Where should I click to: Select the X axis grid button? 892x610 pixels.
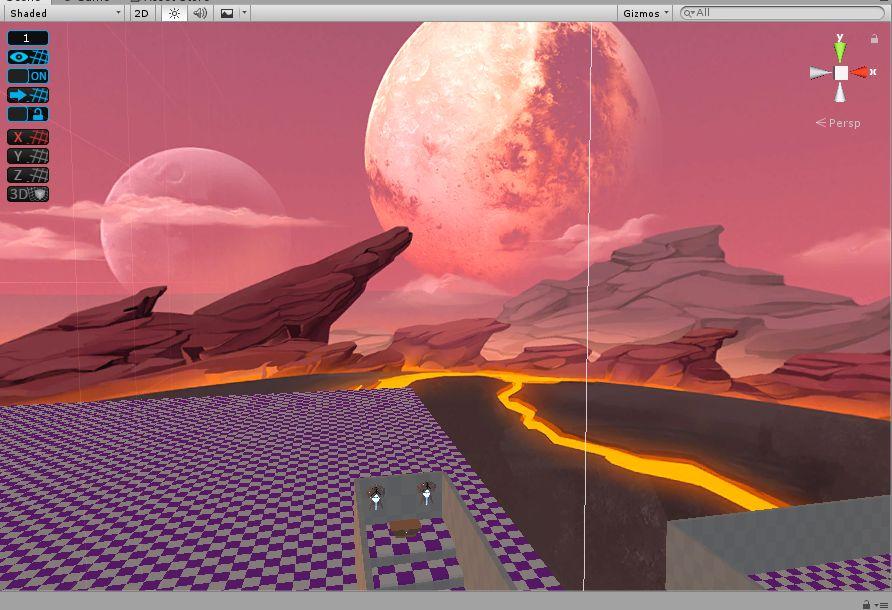tap(28, 137)
